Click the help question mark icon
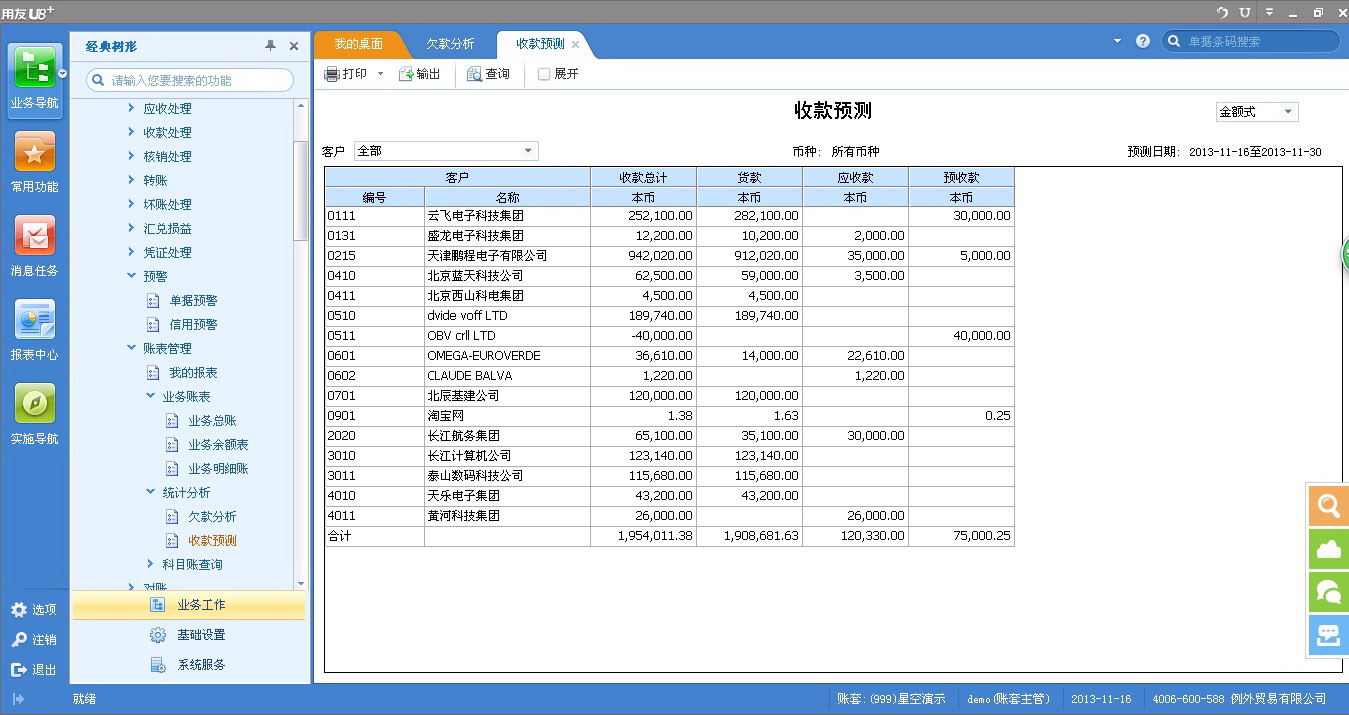1349x715 pixels. pyautogui.click(x=1143, y=42)
